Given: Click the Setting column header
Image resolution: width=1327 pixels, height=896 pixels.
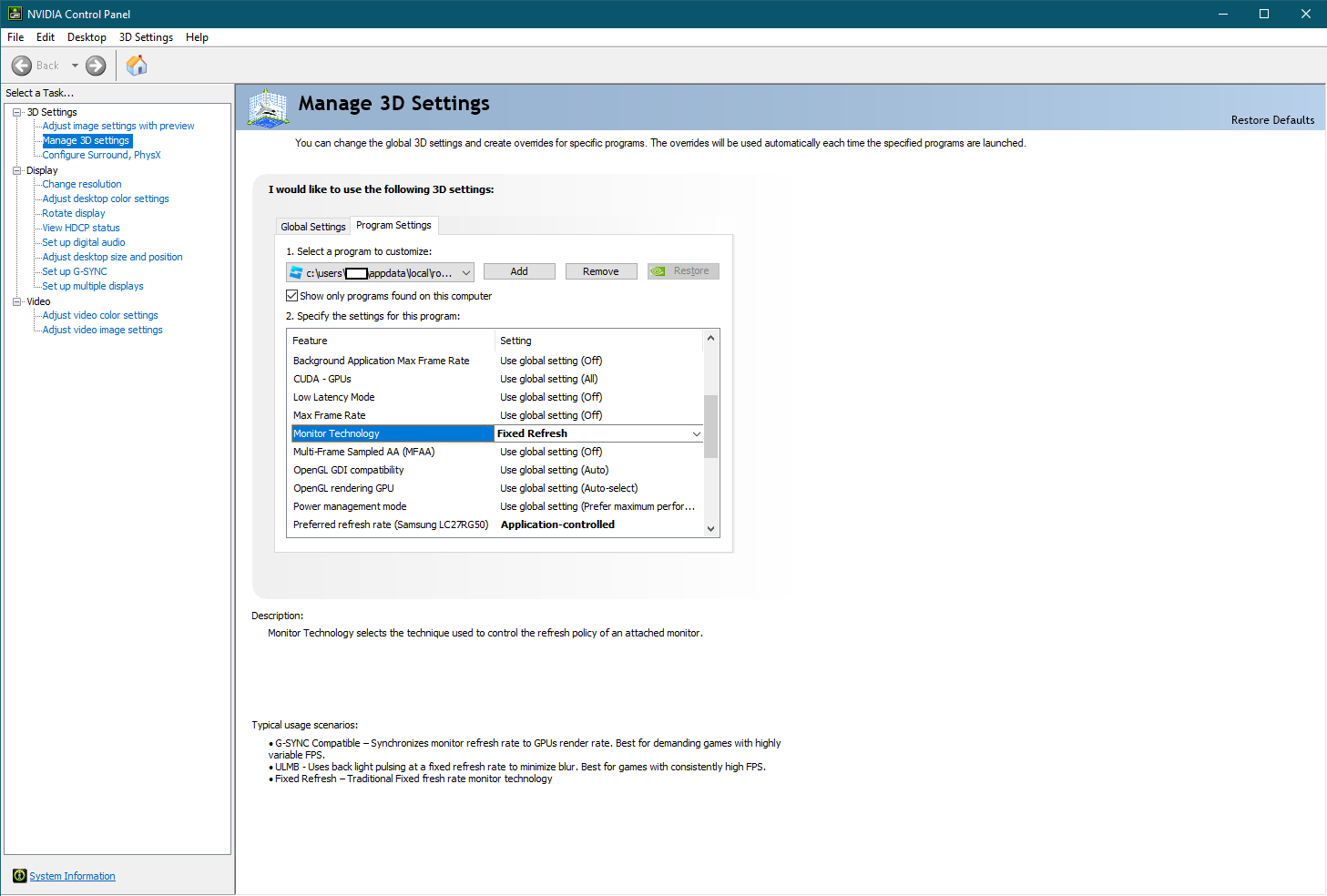Looking at the screenshot, I should 599,341.
